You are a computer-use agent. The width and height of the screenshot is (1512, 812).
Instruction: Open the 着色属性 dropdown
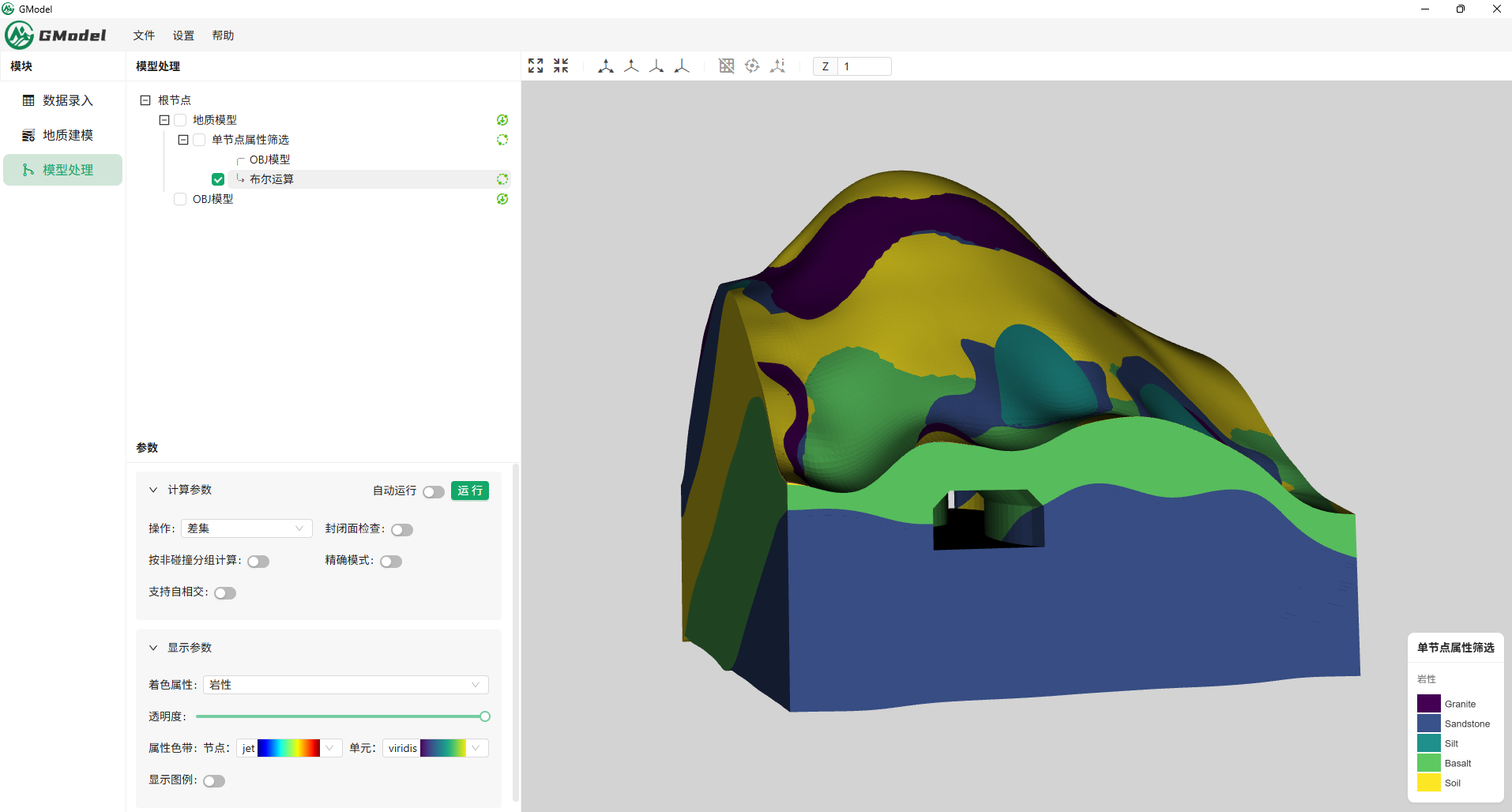[x=345, y=685]
